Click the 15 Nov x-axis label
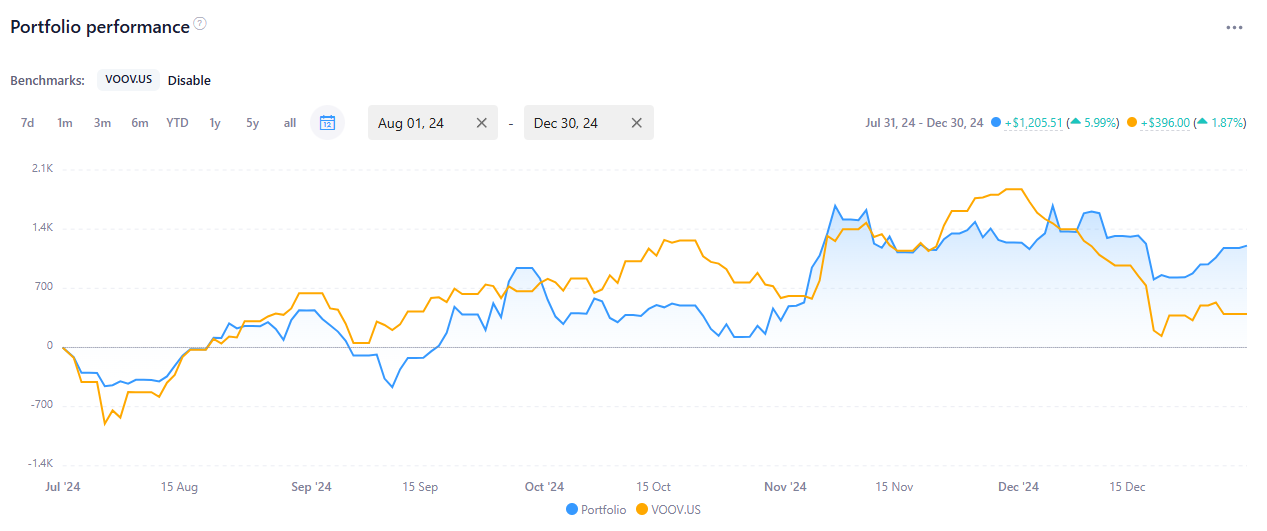Image resolution: width=1267 pixels, height=531 pixels. (895, 487)
